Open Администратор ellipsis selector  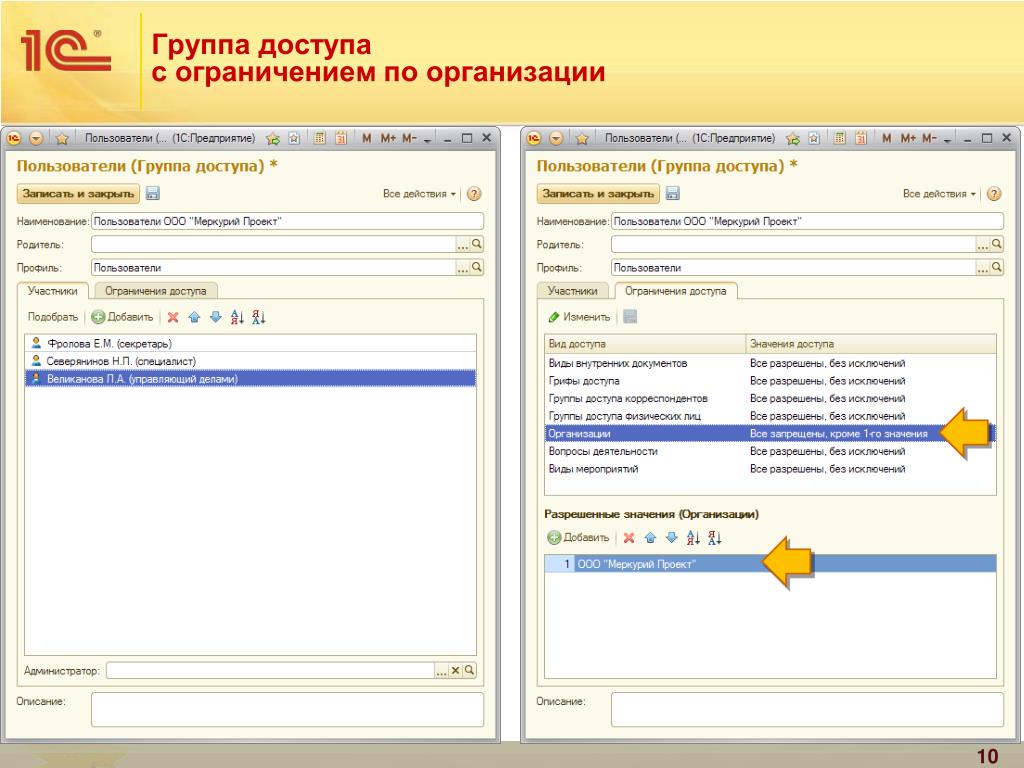click(x=441, y=671)
